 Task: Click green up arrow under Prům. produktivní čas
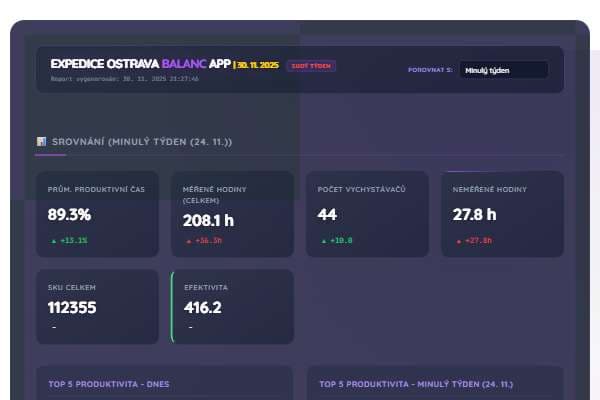[x=53, y=240]
